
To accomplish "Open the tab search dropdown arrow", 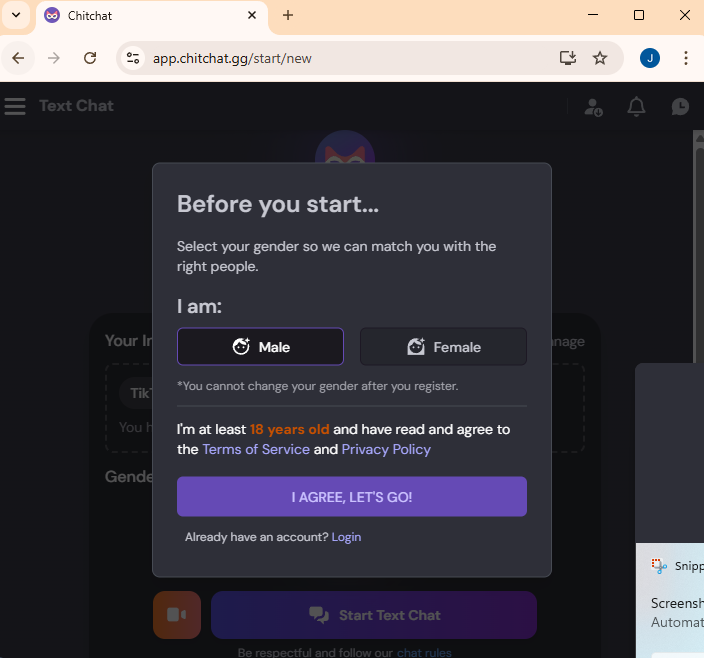I will click(x=16, y=15).
